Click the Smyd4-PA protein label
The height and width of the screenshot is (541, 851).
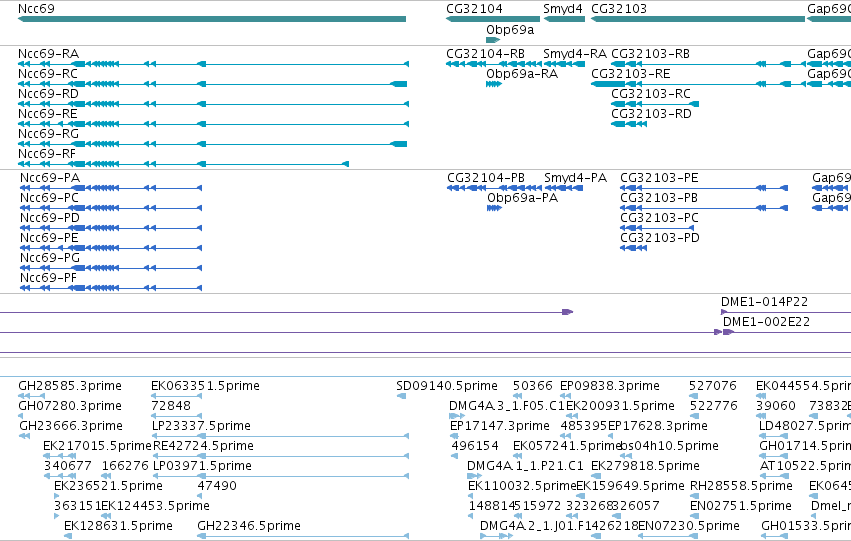(x=575, y=178)
